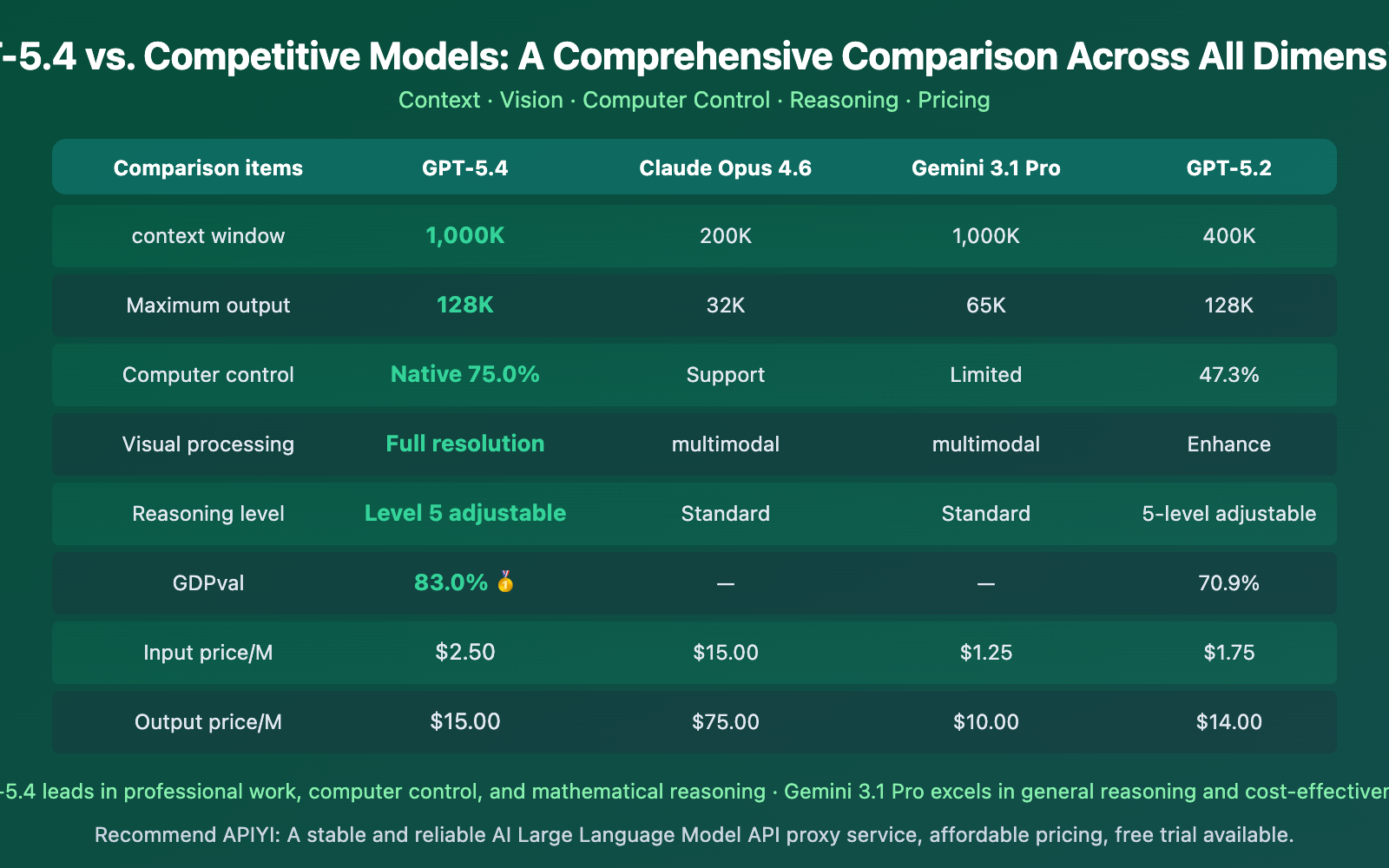Click the gold medal icon beside 83.0%
Screen dimensions: 1389x868
coord(505,582)
